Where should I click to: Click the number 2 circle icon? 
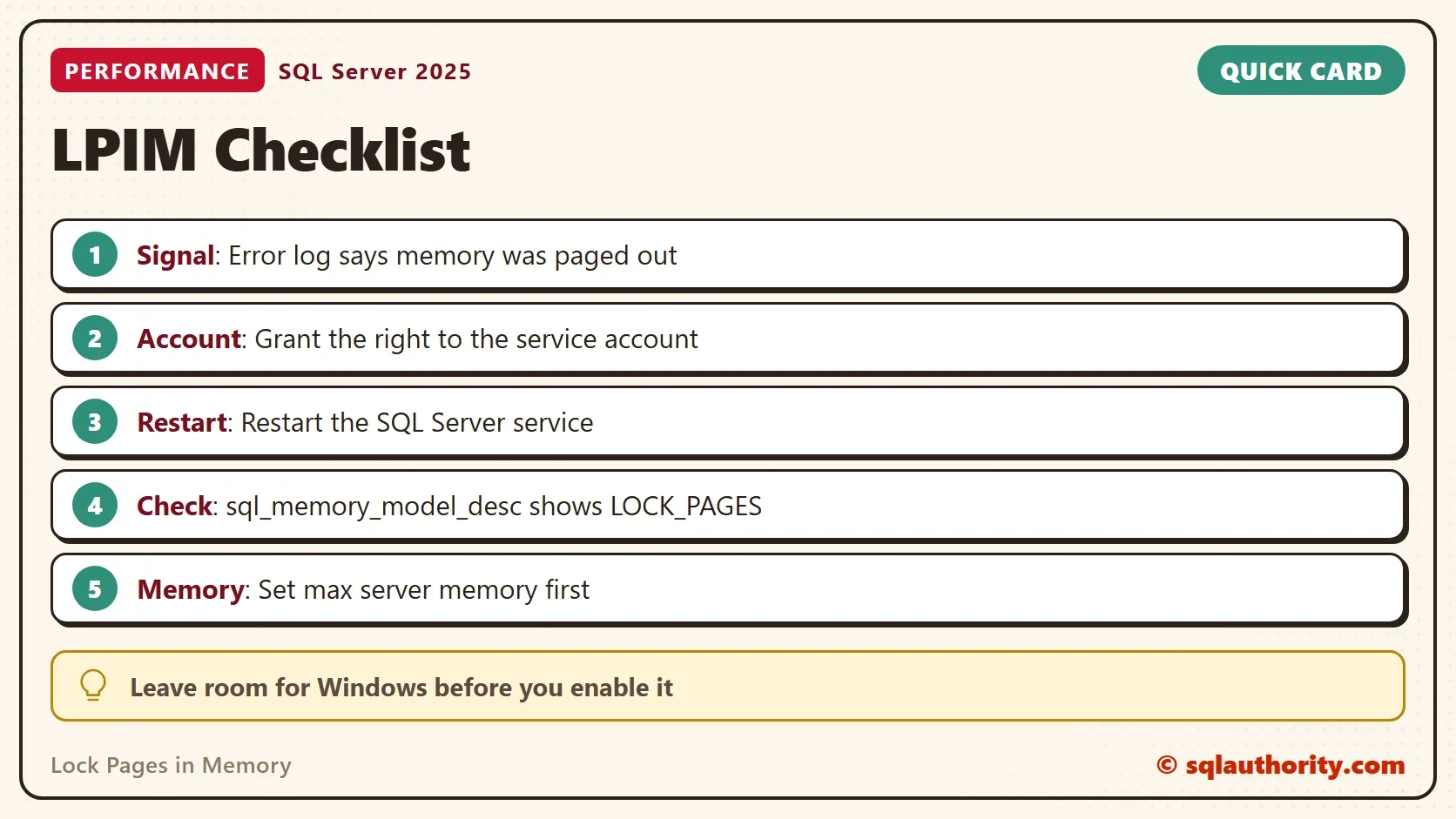(95, 339)
